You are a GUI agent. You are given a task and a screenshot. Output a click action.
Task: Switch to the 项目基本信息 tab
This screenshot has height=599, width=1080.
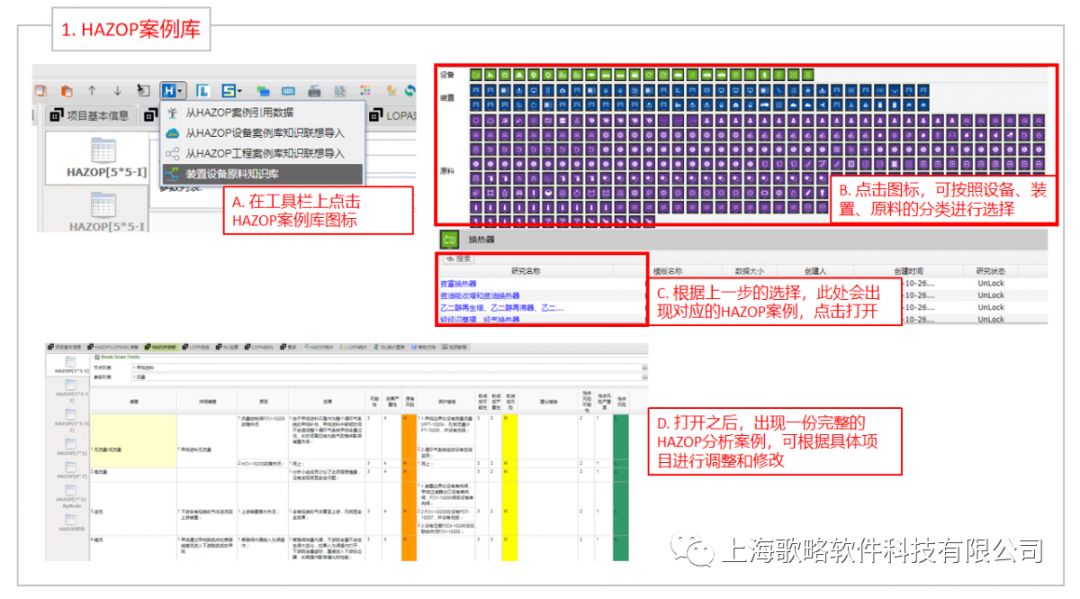[90, 116]
